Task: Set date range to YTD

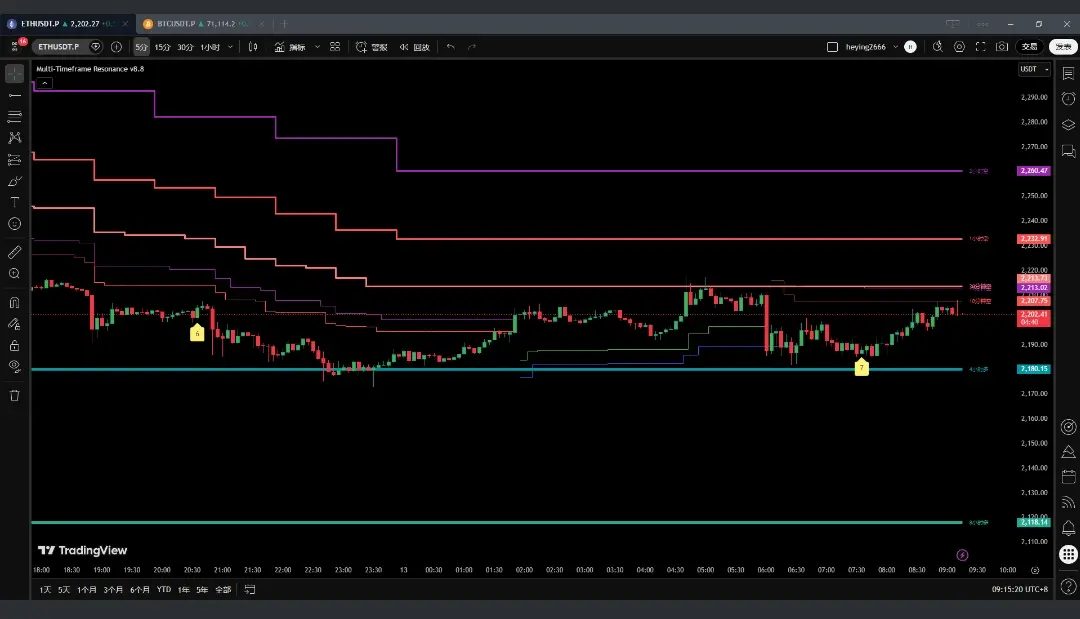Action: (163, 589)
